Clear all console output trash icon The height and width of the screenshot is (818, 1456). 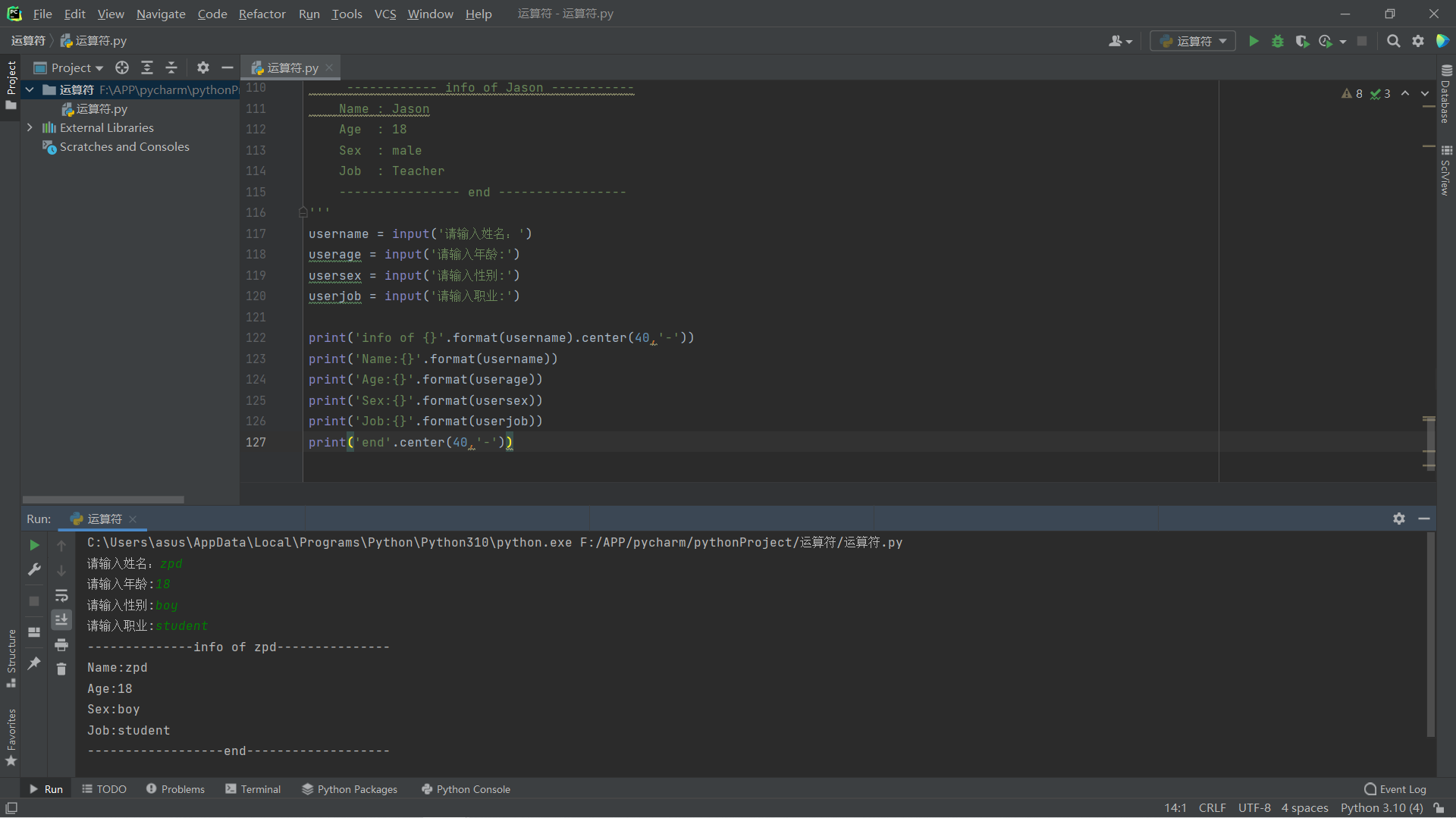tap(61, 669)
